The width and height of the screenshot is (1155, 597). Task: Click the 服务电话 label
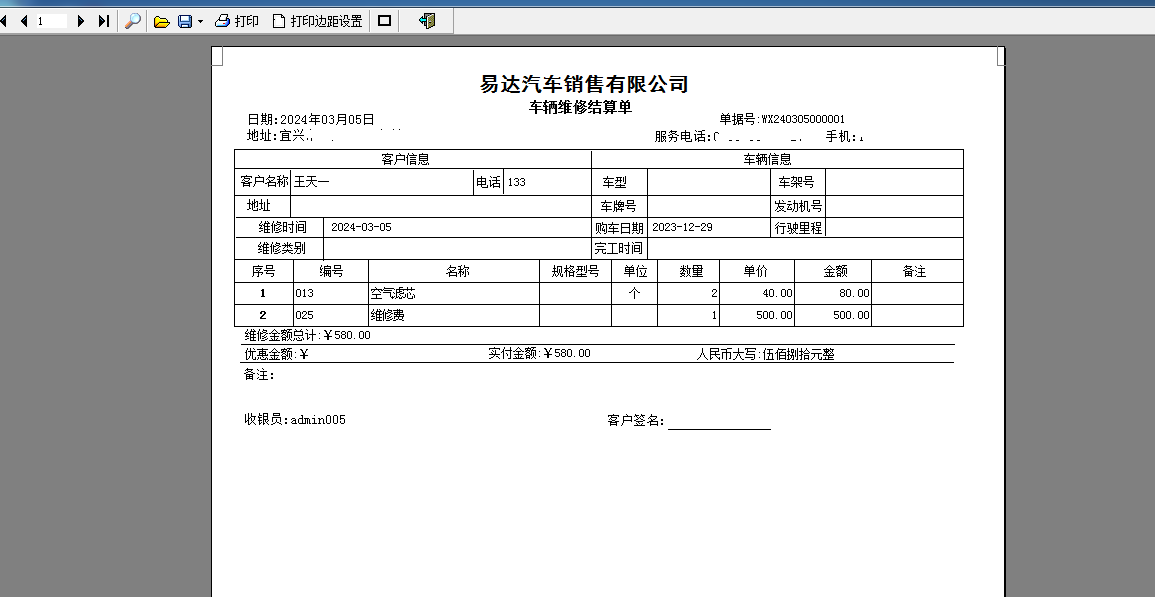coord(682,136)
